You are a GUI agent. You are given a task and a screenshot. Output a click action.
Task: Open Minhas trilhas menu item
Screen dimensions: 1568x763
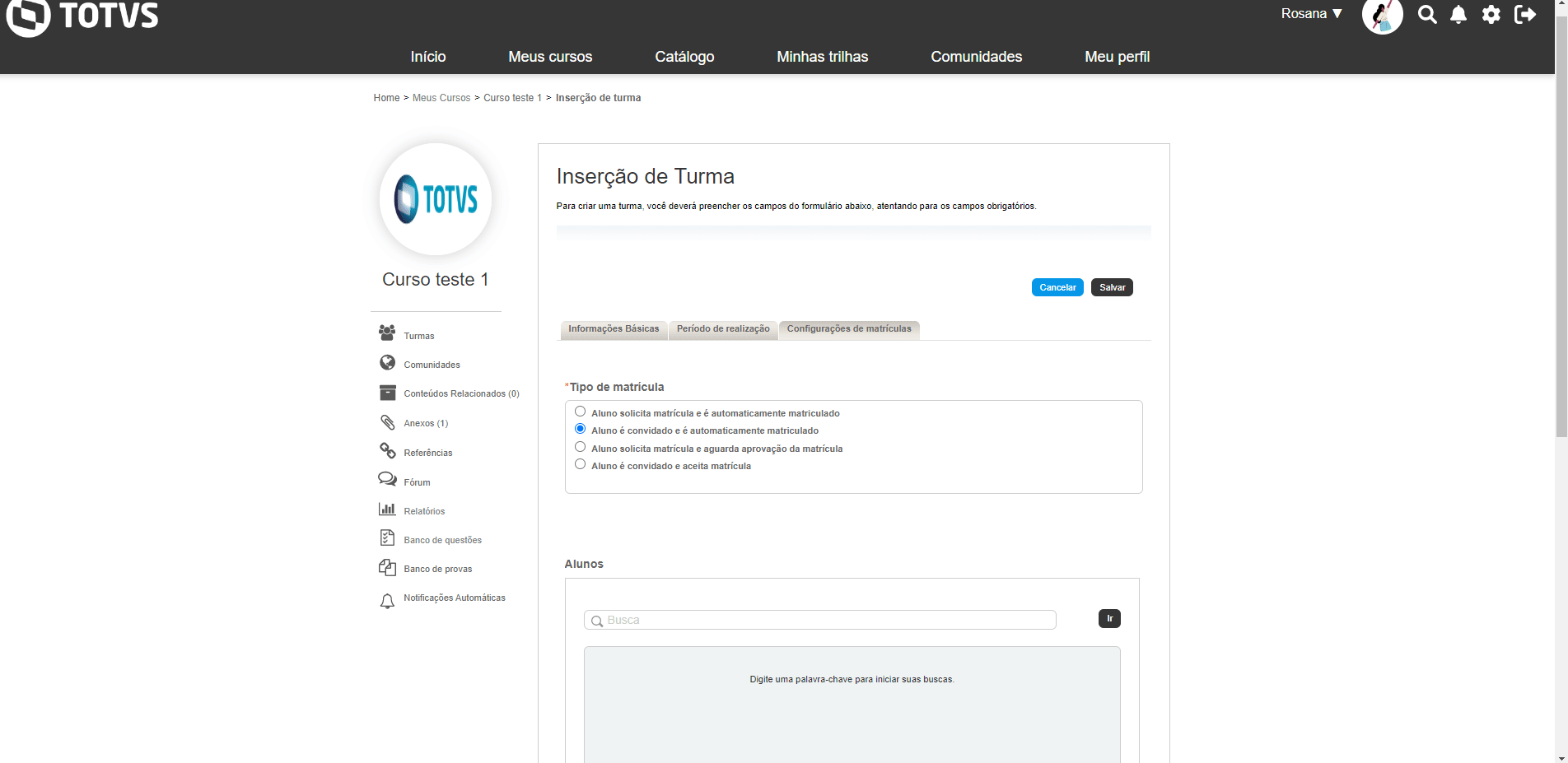[x=823, y=57]
